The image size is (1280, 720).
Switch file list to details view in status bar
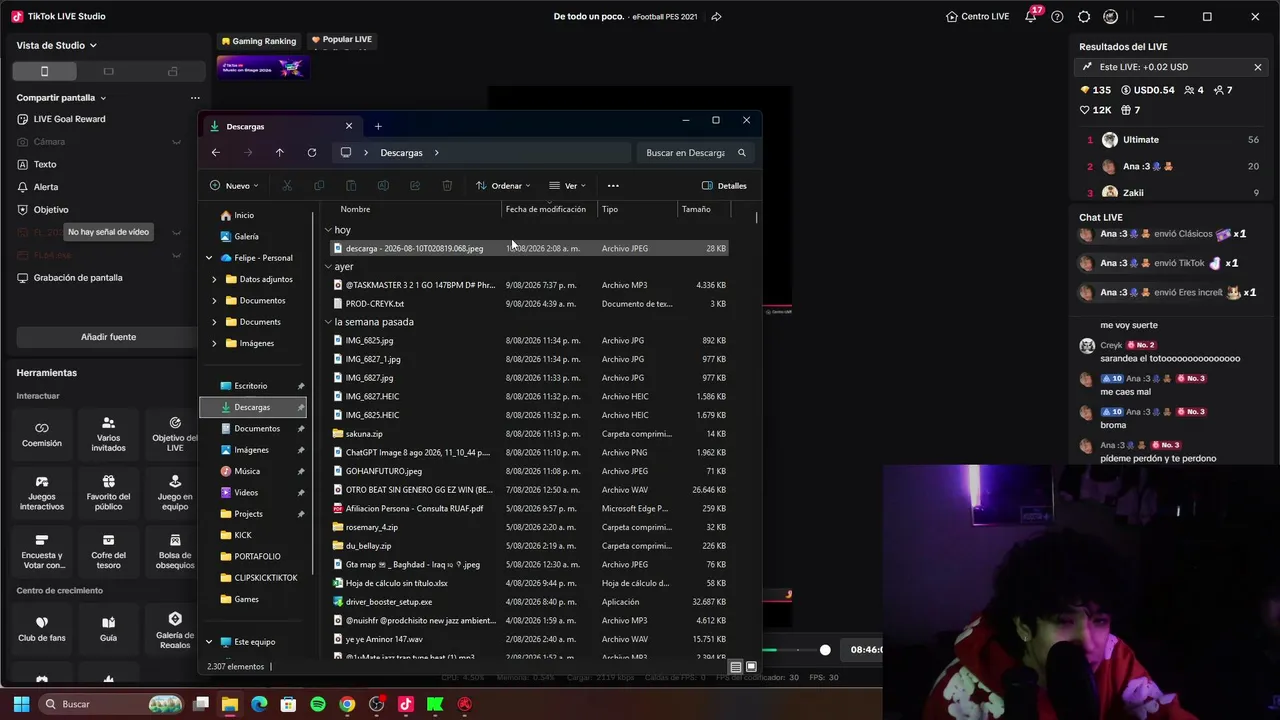point(736,667)
